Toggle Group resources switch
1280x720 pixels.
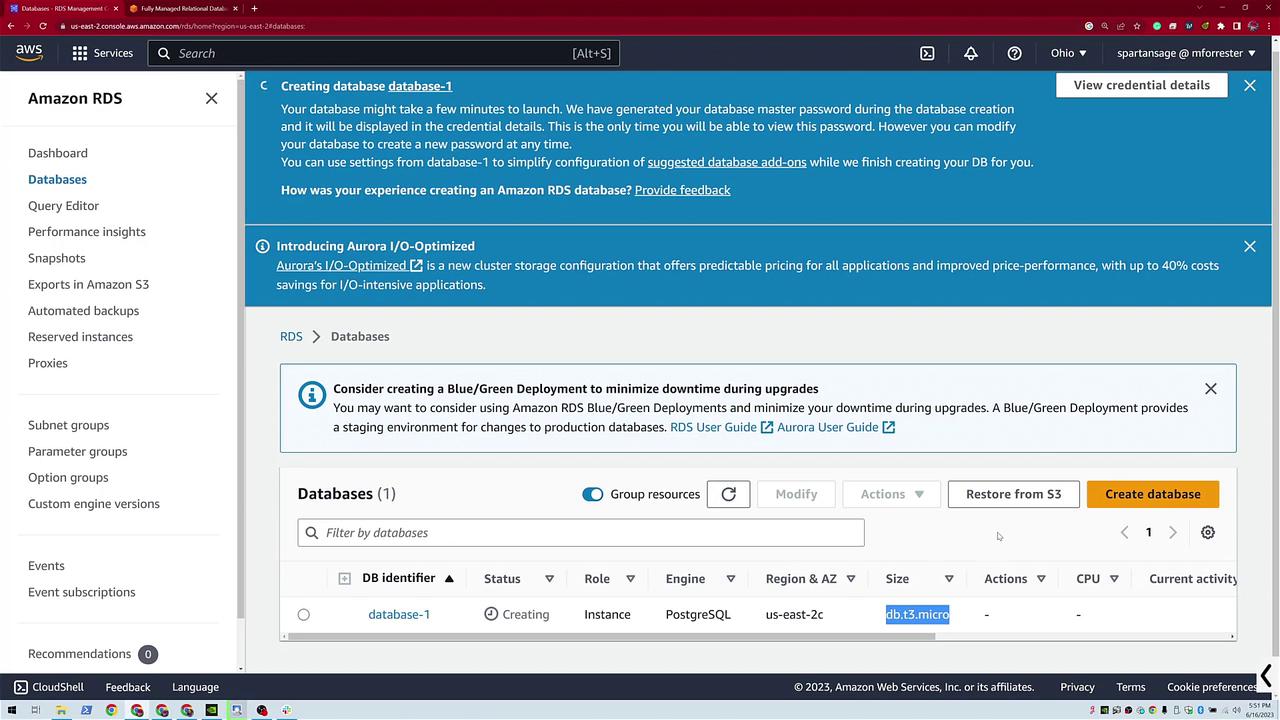(x=592, y=494)
